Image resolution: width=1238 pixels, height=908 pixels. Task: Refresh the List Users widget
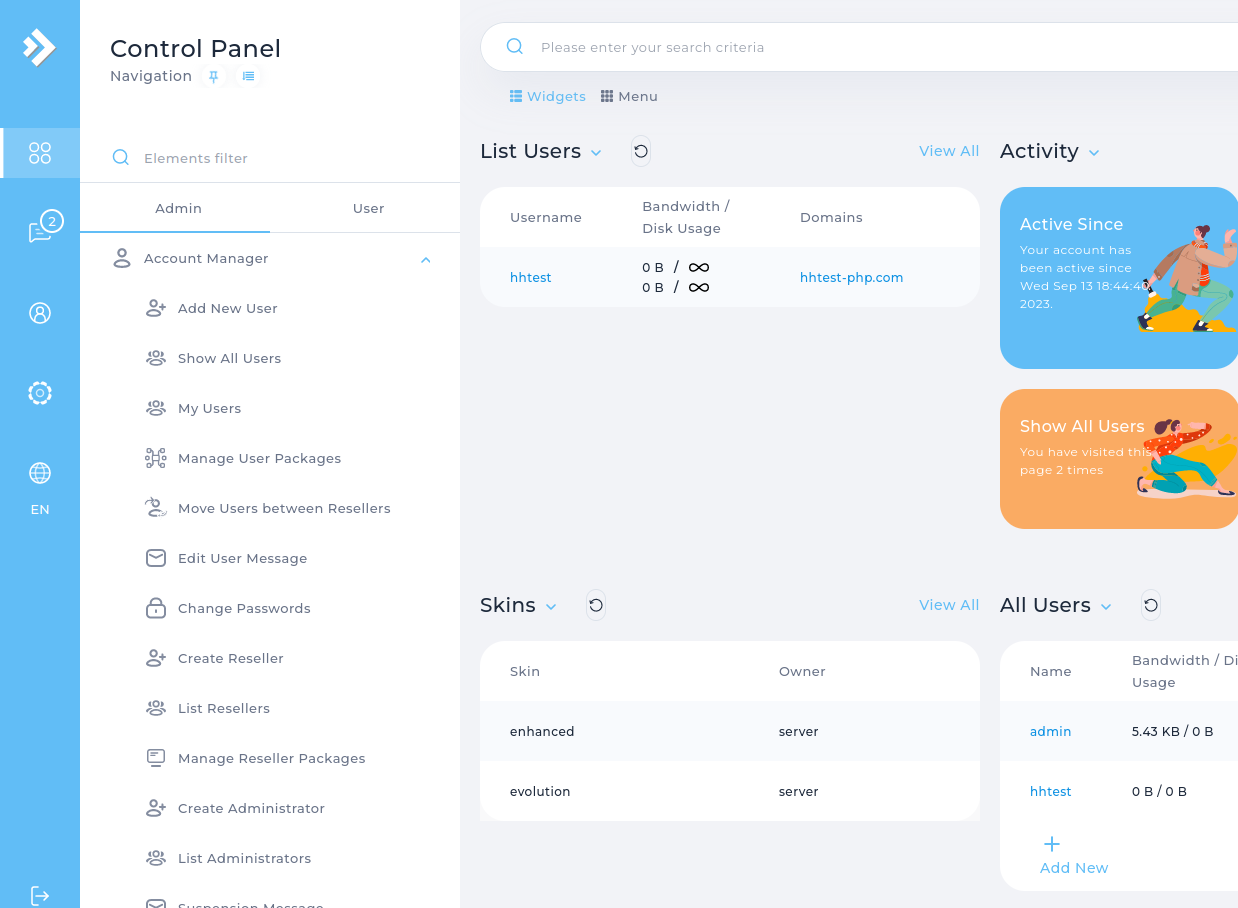(640, 151)
